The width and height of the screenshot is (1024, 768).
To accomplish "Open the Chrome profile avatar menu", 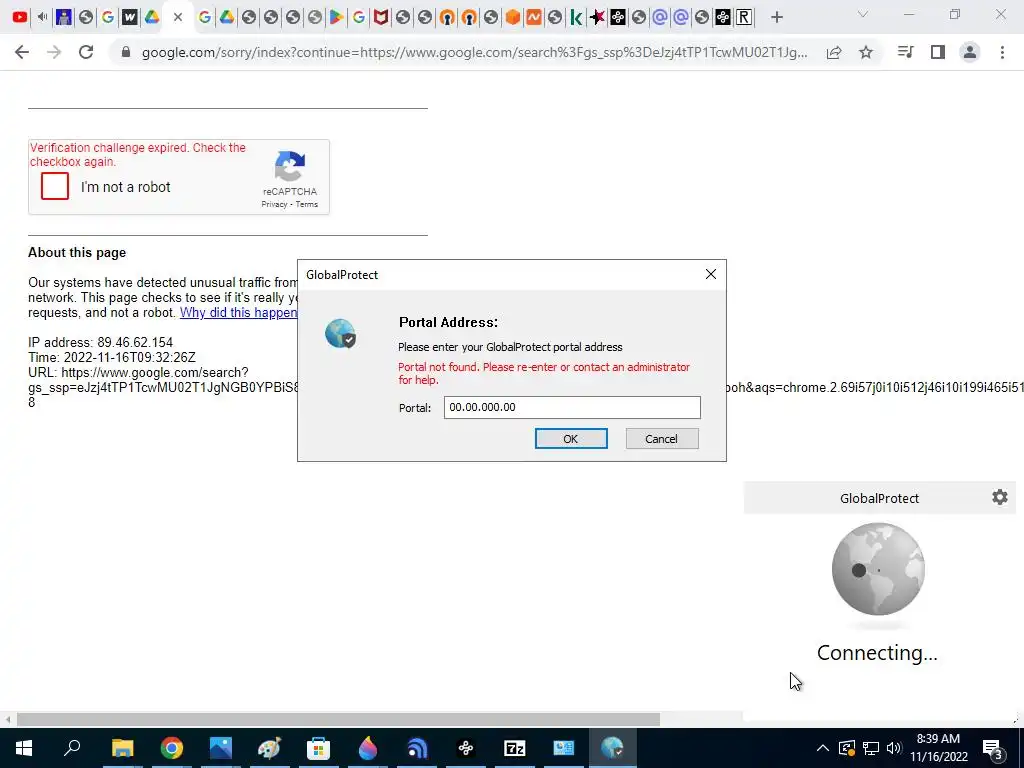I will click(970, 52).
